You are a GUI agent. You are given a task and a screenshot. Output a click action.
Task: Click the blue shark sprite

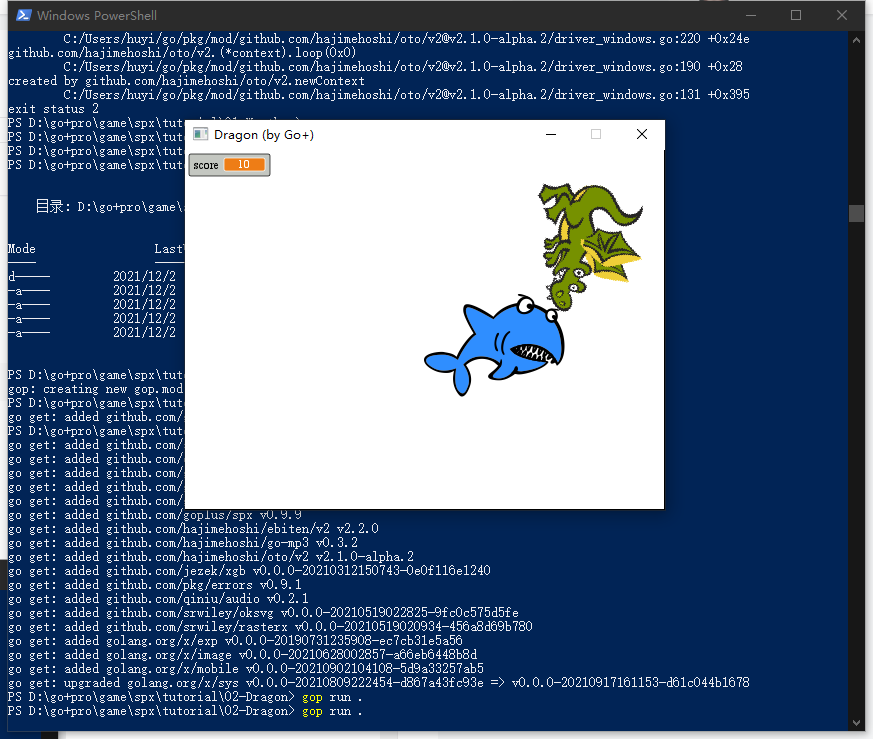coord(495,345)
